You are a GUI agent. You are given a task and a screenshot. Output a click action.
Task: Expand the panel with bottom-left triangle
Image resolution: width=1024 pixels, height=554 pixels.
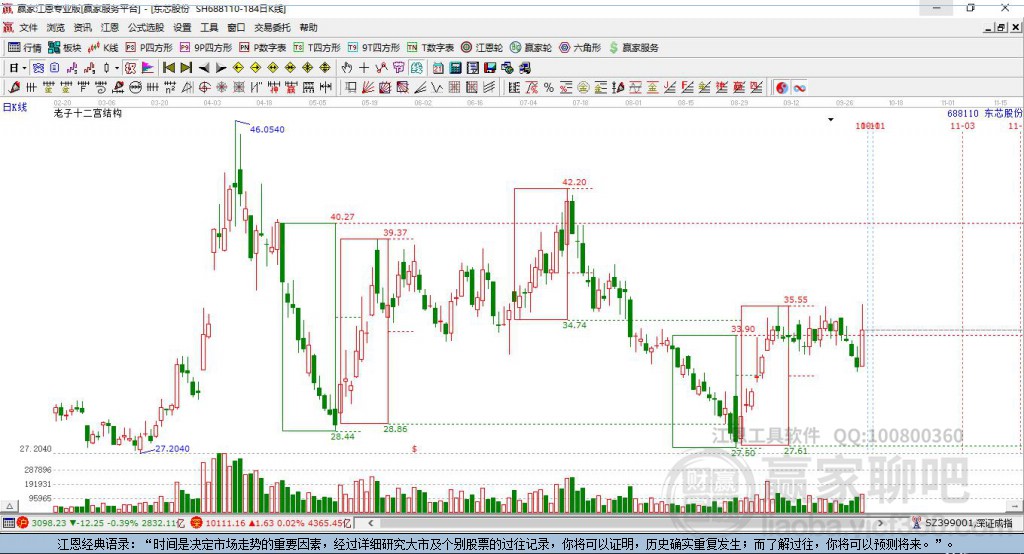pos(9,506)
